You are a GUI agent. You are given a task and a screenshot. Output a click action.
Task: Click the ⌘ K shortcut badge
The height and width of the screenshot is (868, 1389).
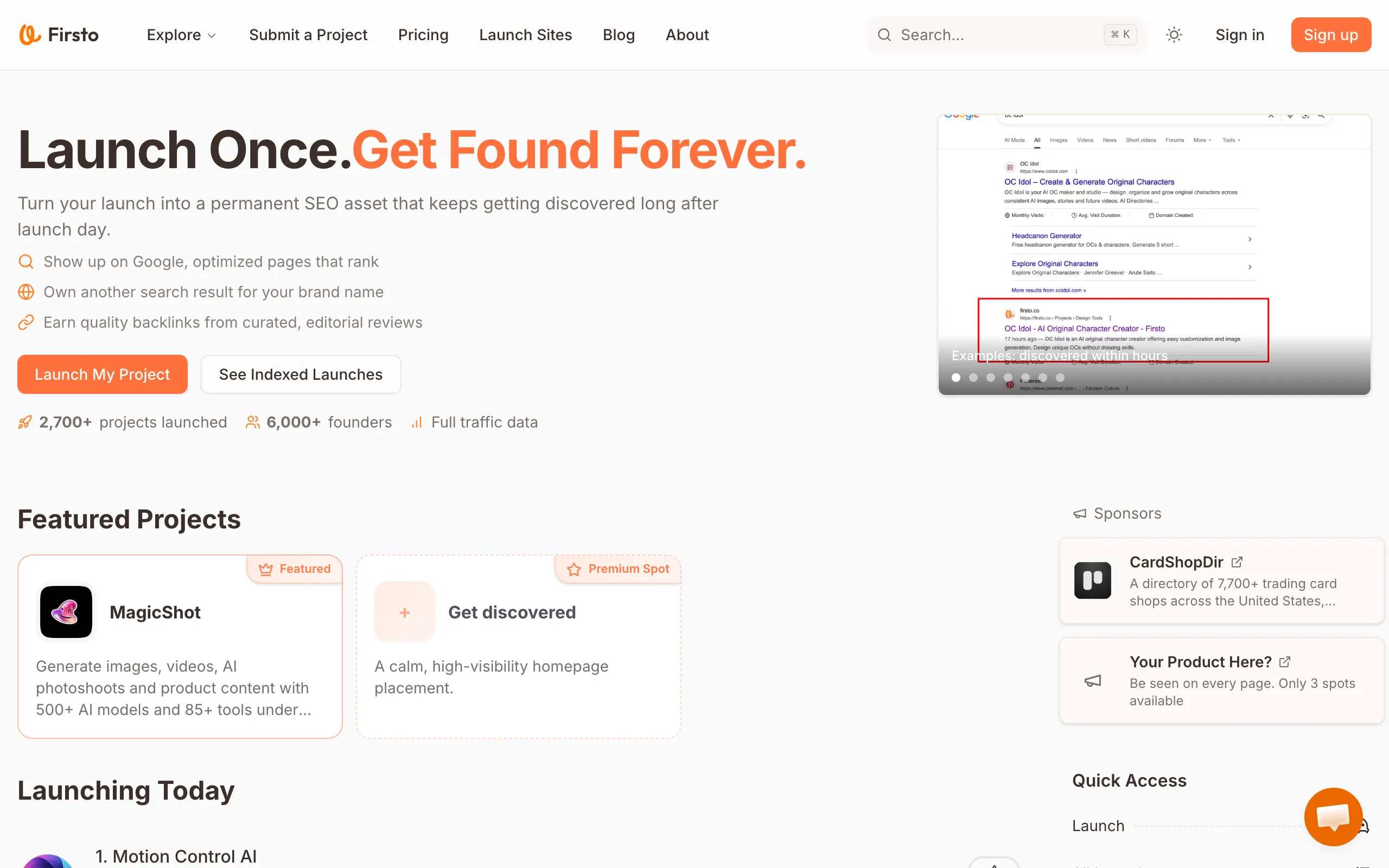click(1120, 35)
